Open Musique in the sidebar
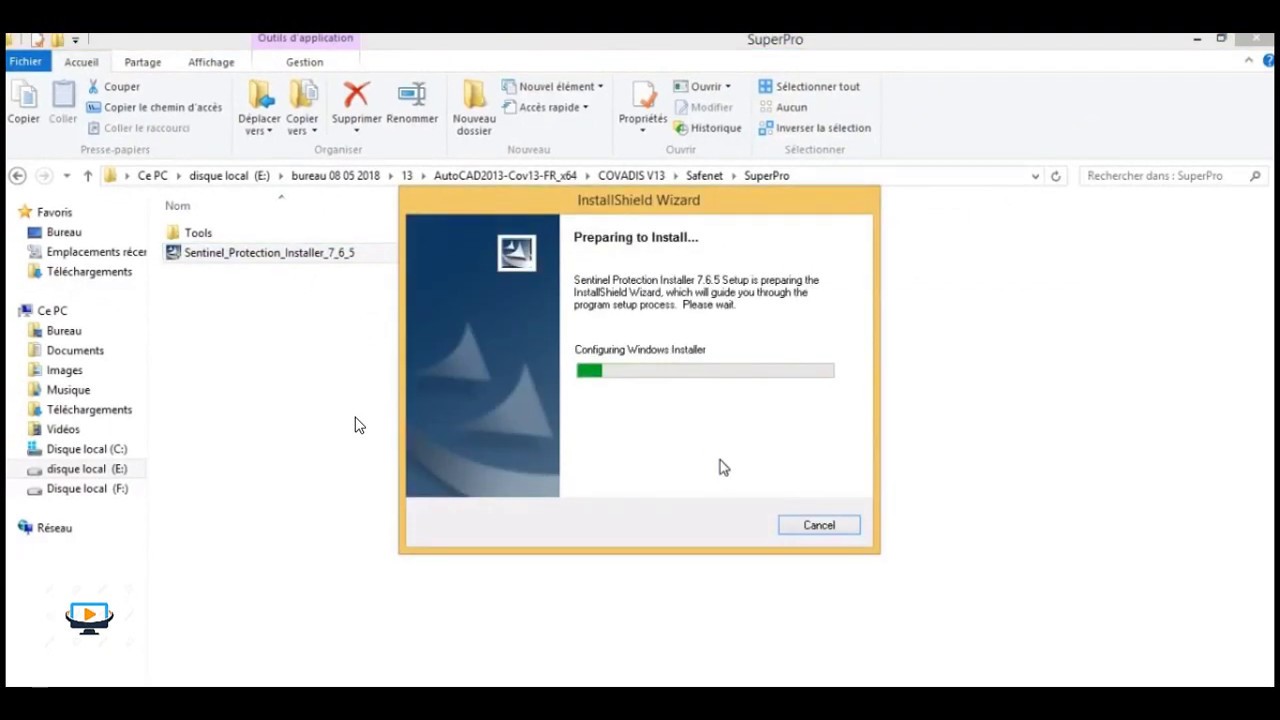 pos(68,390)
